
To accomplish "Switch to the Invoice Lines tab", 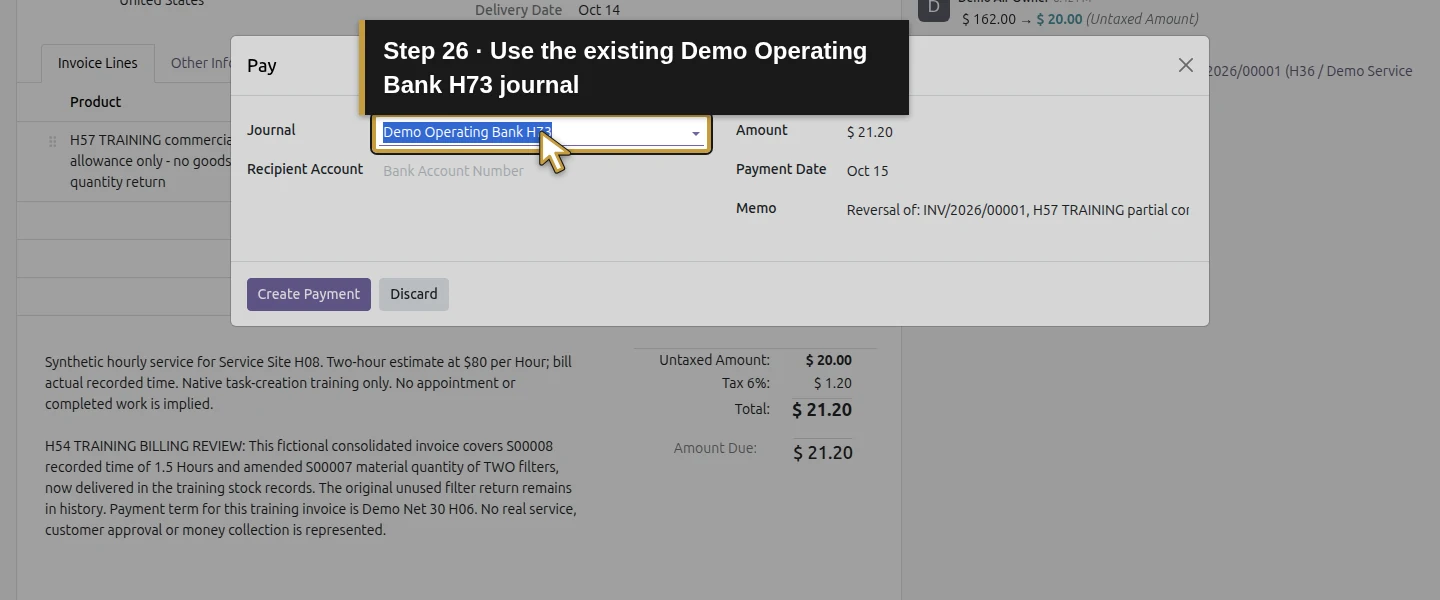I will pos(98,63).
